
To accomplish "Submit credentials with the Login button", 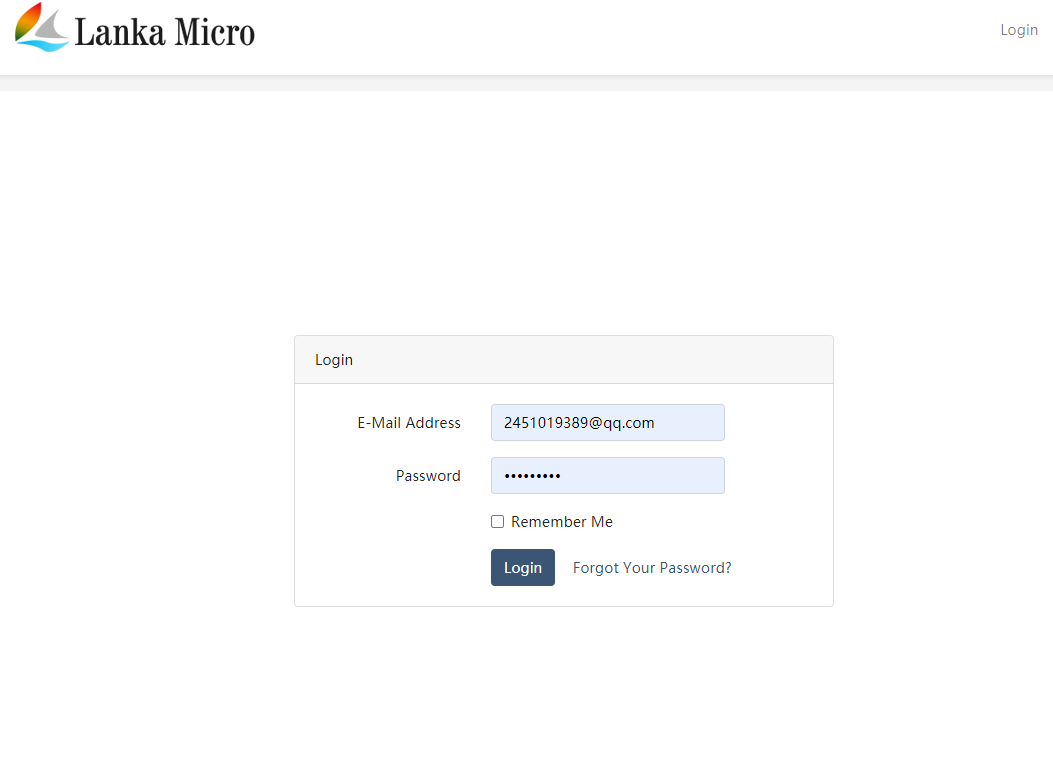I will (x=522, y=568).
